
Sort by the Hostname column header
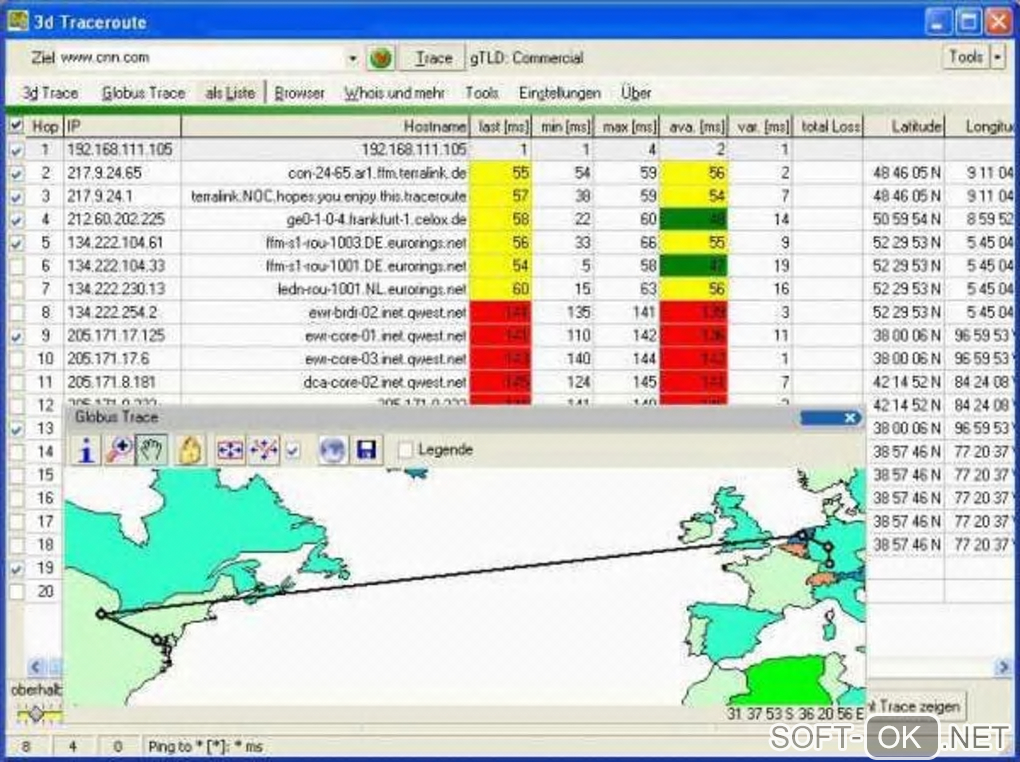325,126
